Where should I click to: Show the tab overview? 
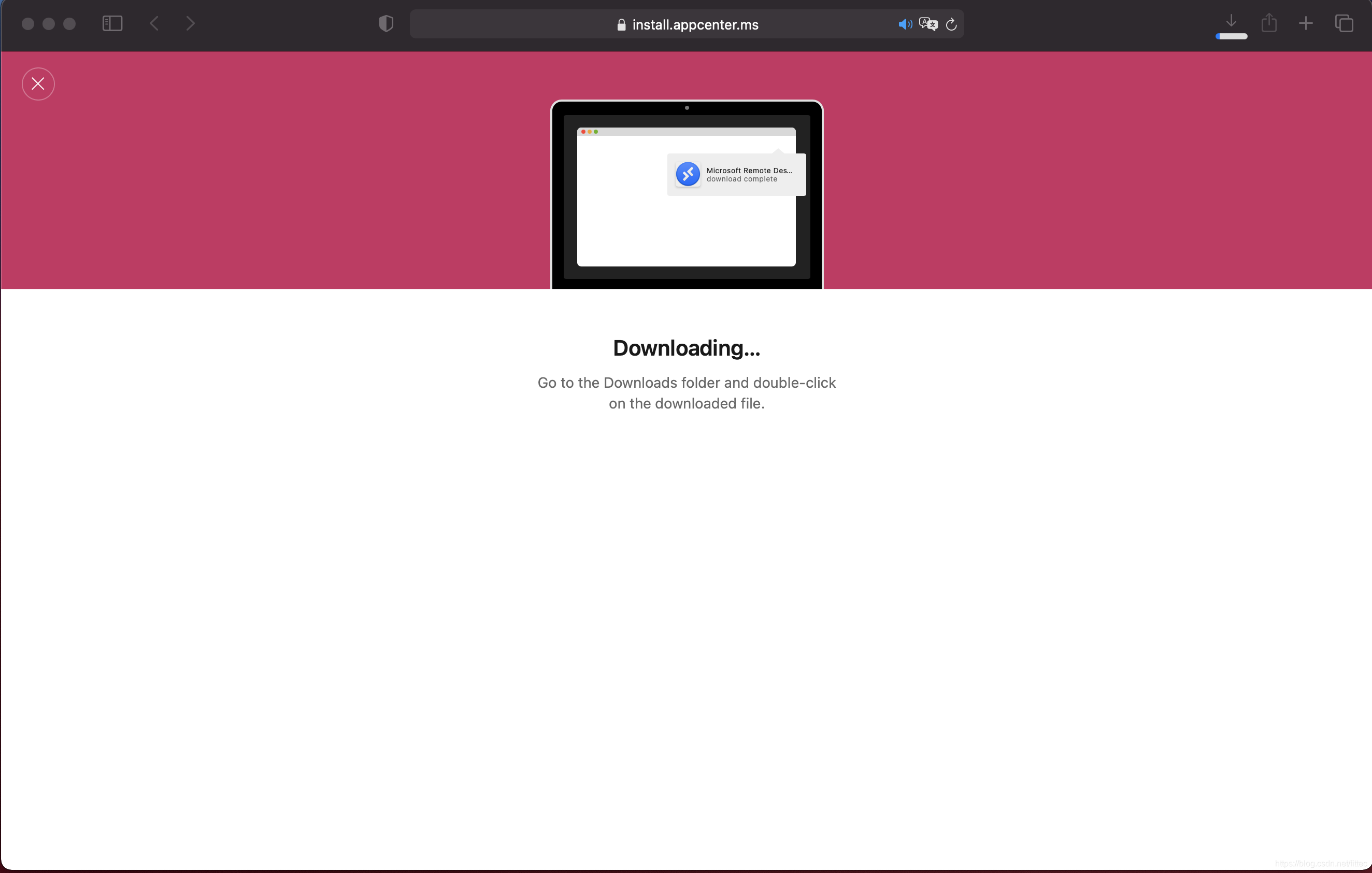[x=1344, y=23]
